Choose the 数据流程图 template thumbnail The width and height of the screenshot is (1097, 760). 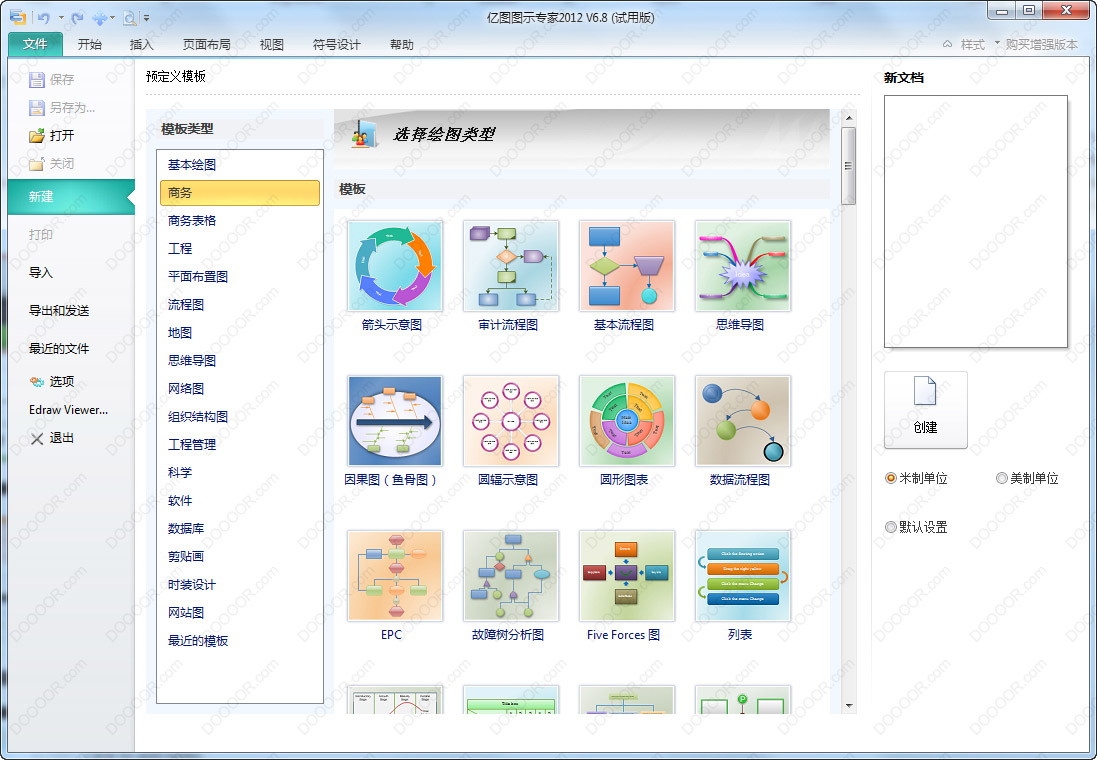tap(743, 421)
